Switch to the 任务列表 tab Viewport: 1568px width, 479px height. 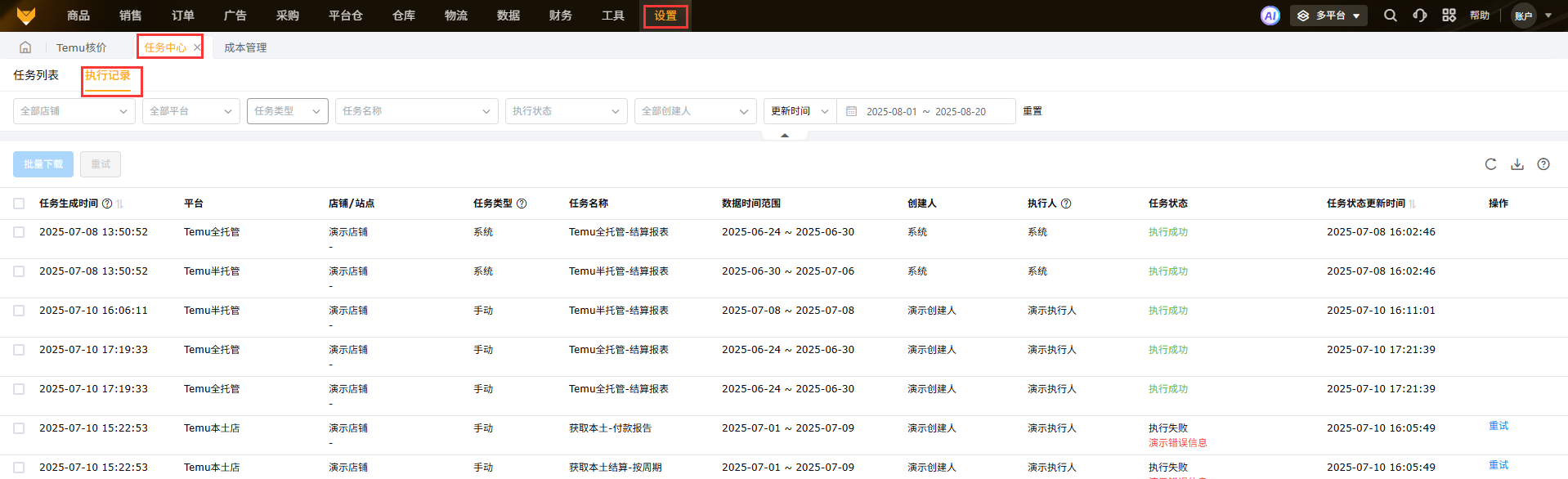[36, 75]
